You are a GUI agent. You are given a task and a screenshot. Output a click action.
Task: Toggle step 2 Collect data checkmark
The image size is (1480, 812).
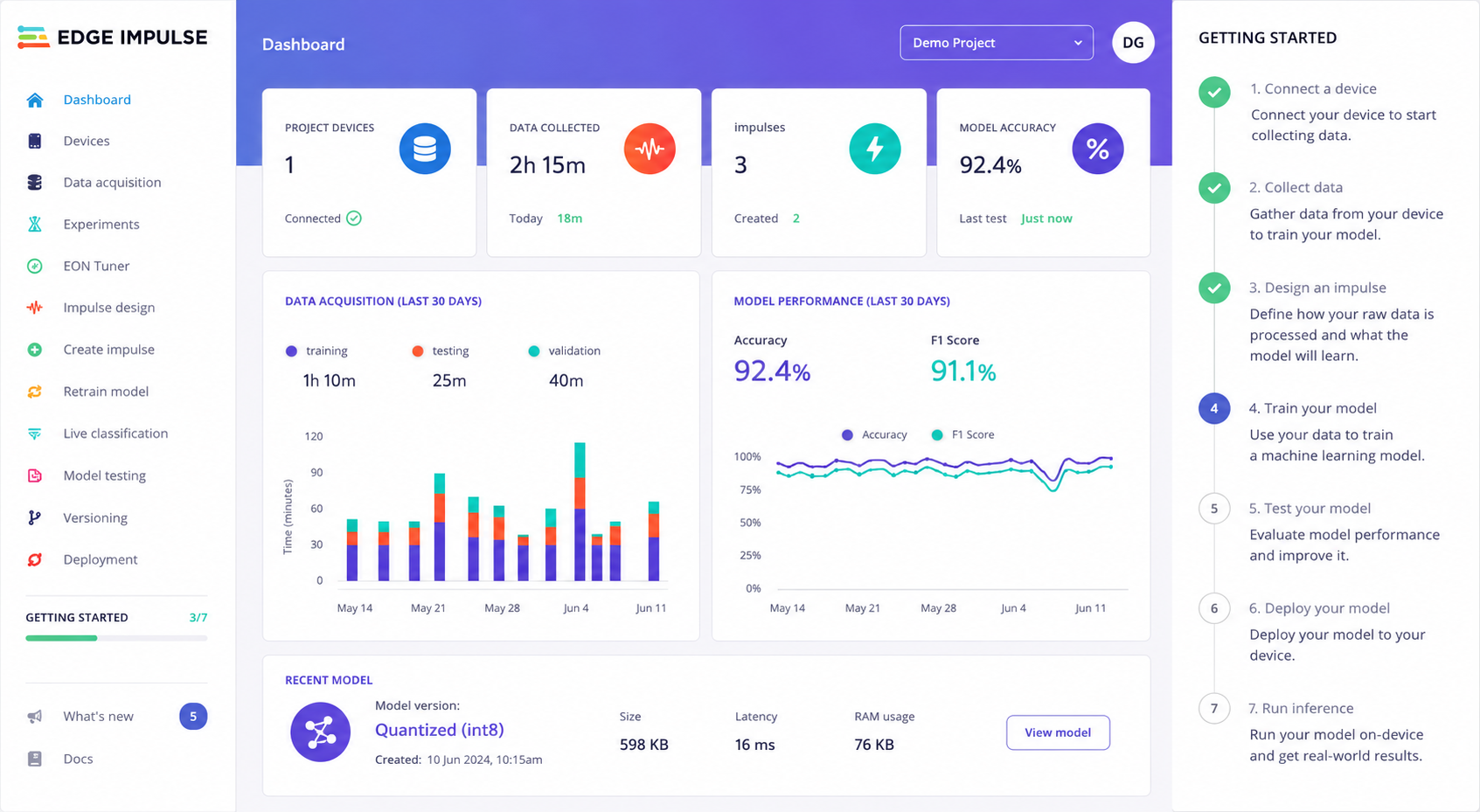1214,188
